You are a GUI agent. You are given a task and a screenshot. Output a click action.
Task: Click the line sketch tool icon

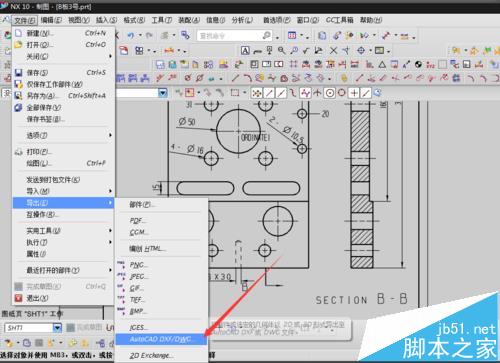pos(235,78)
